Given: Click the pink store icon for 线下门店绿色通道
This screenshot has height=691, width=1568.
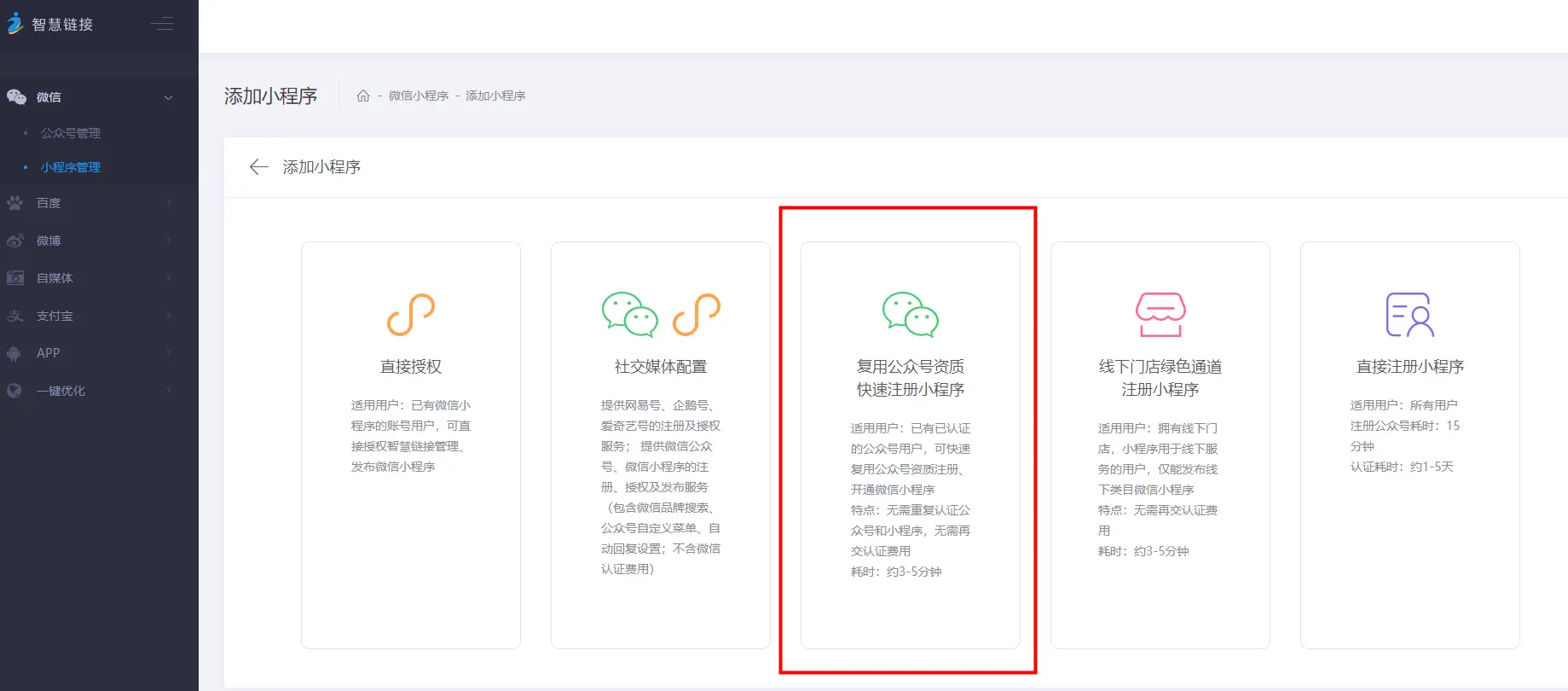Looking at the screenshot, I should tap(1160, 314).
